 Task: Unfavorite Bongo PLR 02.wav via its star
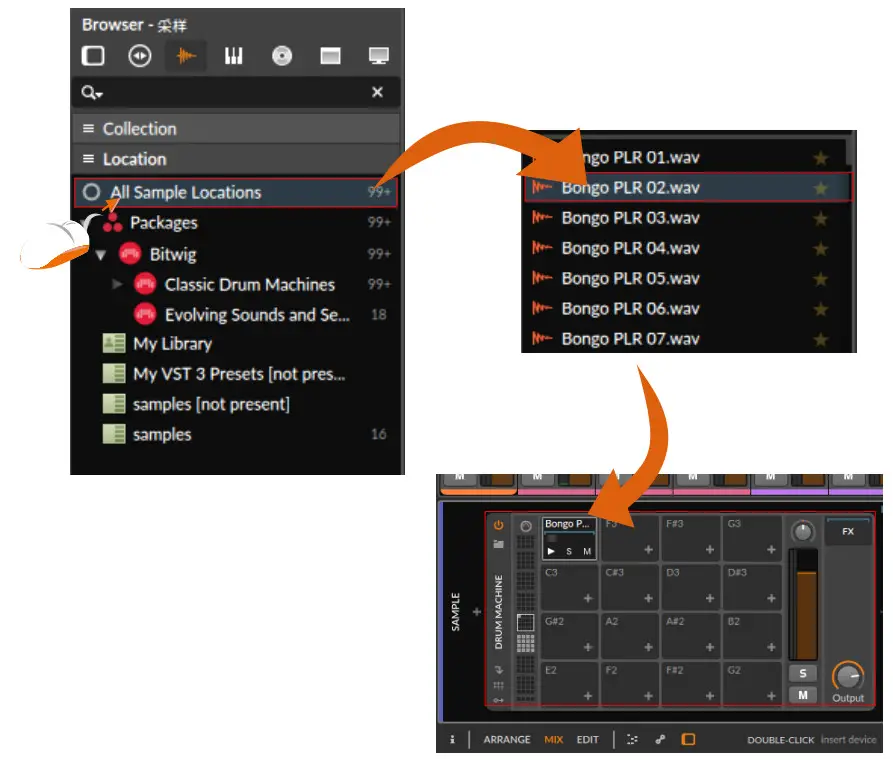(x=820, y=187)
